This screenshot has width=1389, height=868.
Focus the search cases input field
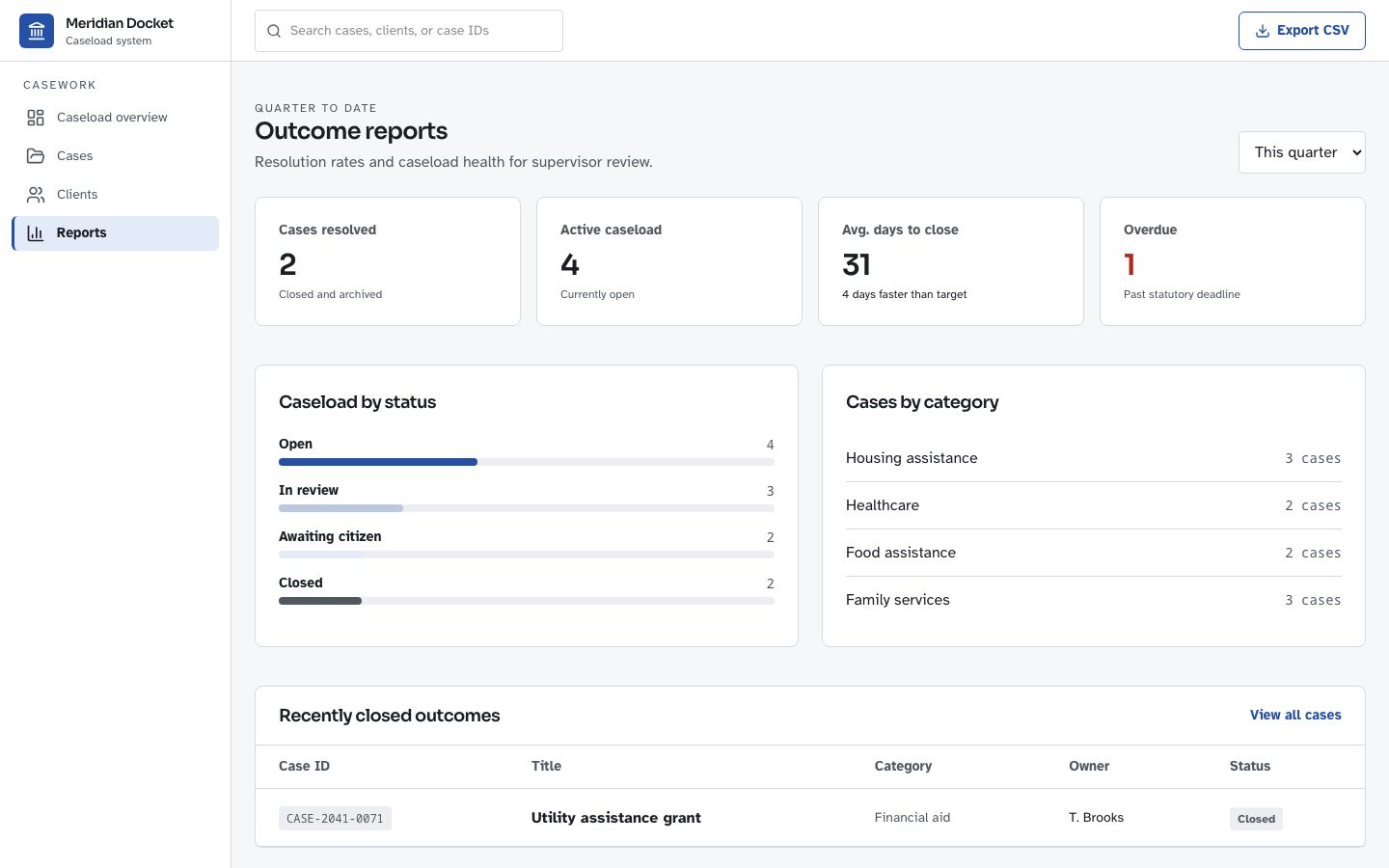click(409, 31)
